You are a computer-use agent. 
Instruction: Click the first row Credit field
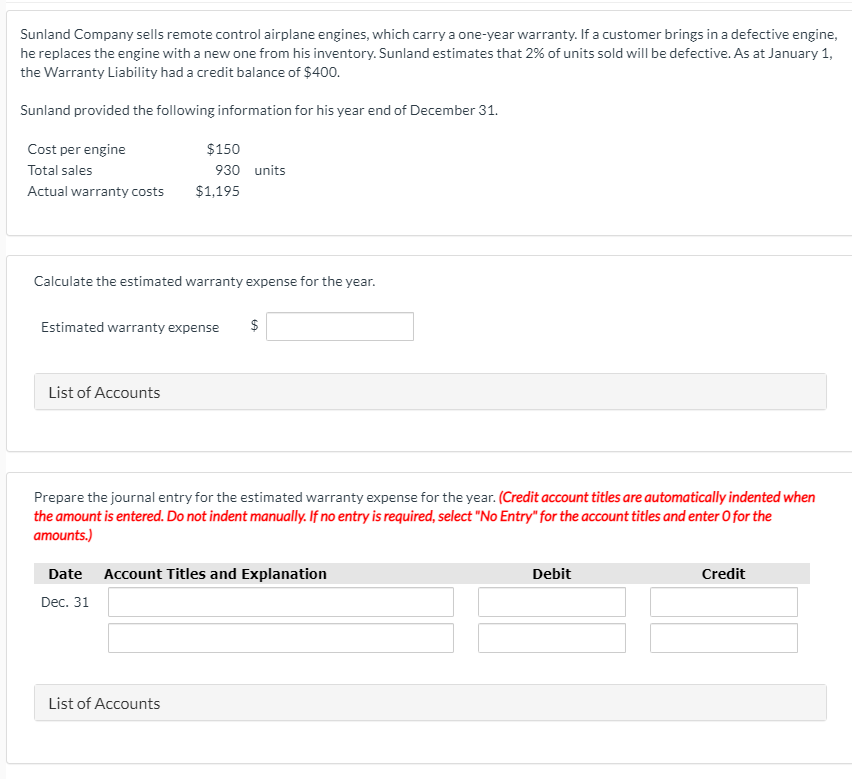pyautogui.click(x=724, y=602)
